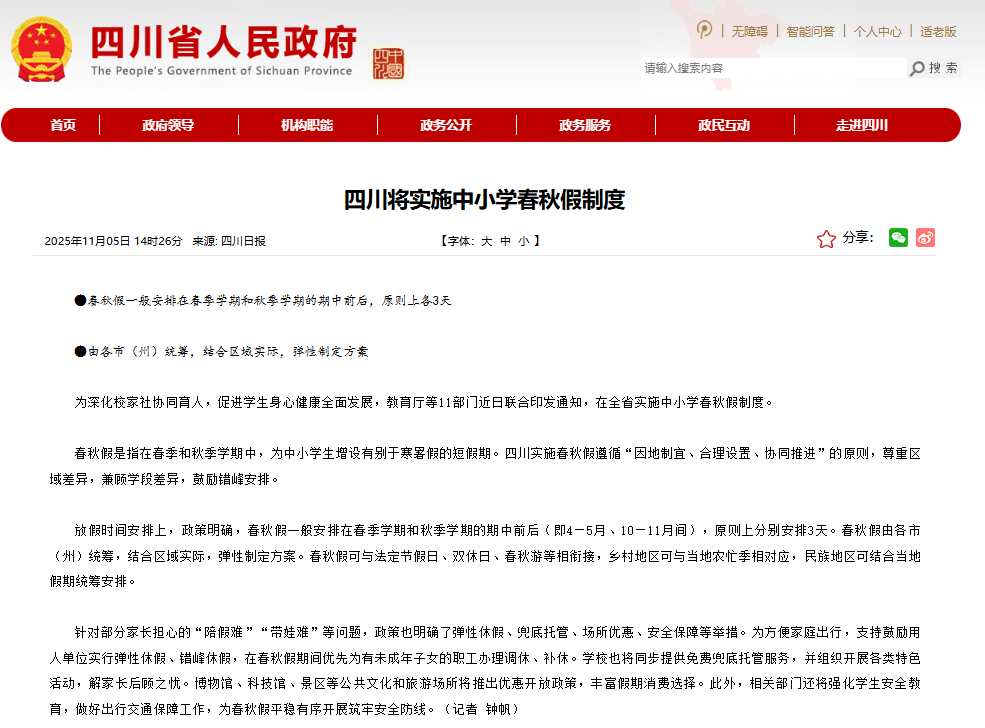Click the brown circular accessibility icon
Image resolution: width=985 pixels, height=728 pixels.
point(705,30)
